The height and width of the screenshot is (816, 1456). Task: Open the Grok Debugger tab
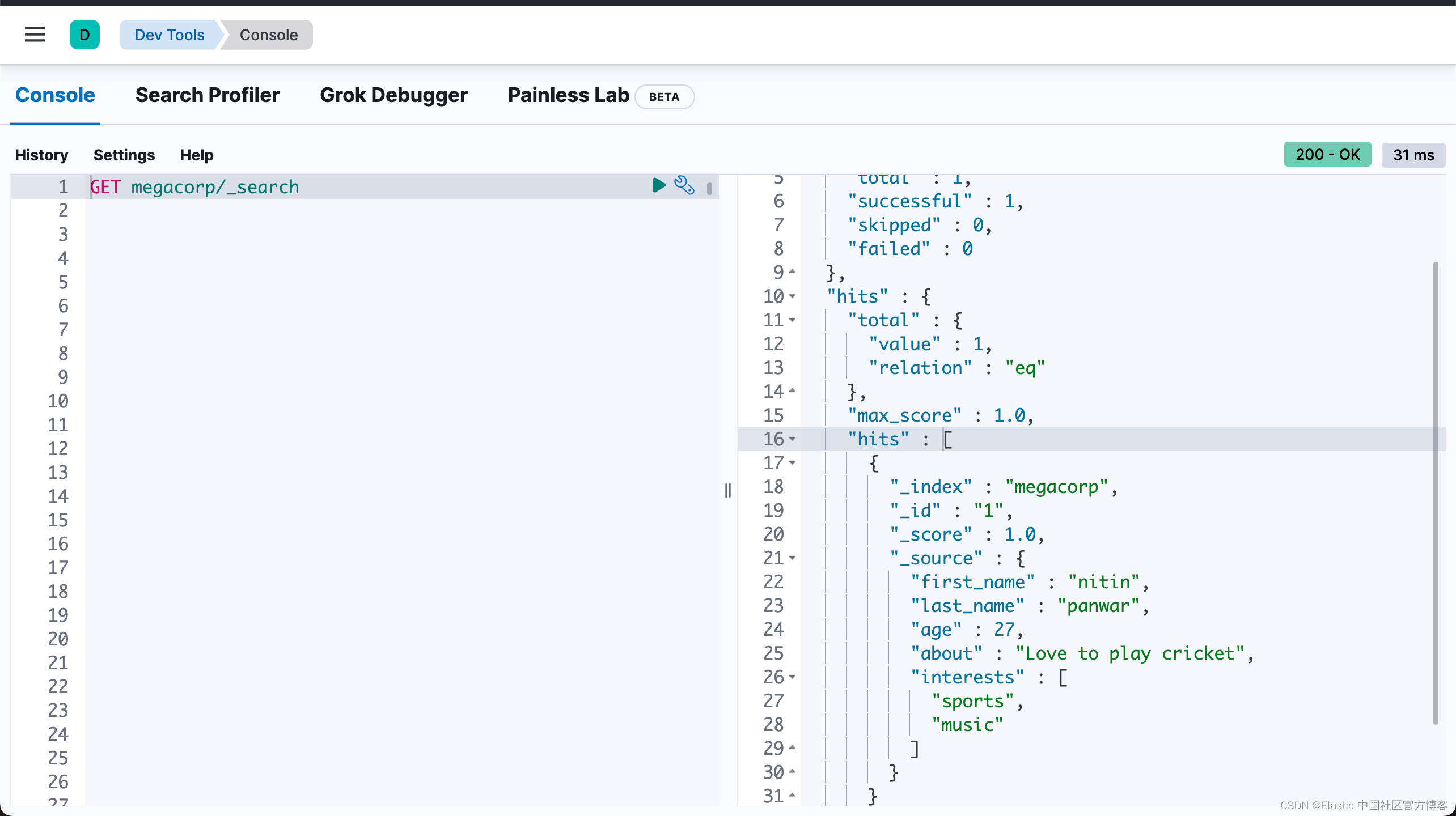click(x=393, y=95)
